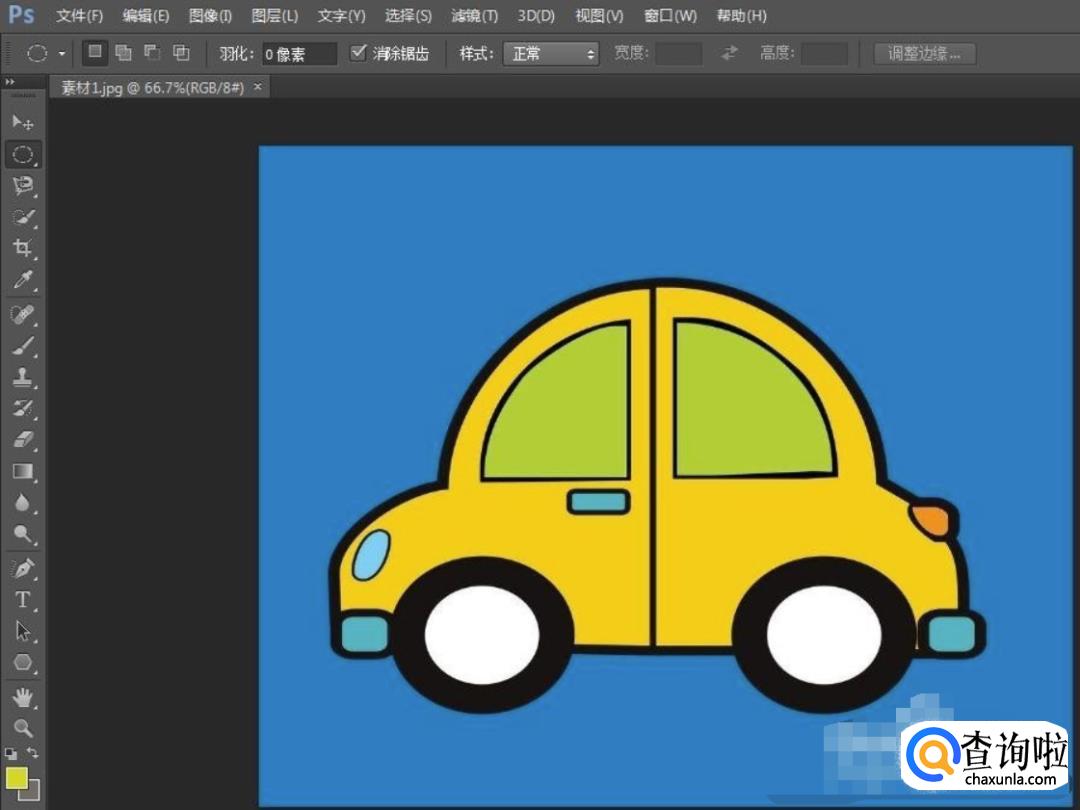Pick the Eyedropper tool

point(23,279)
